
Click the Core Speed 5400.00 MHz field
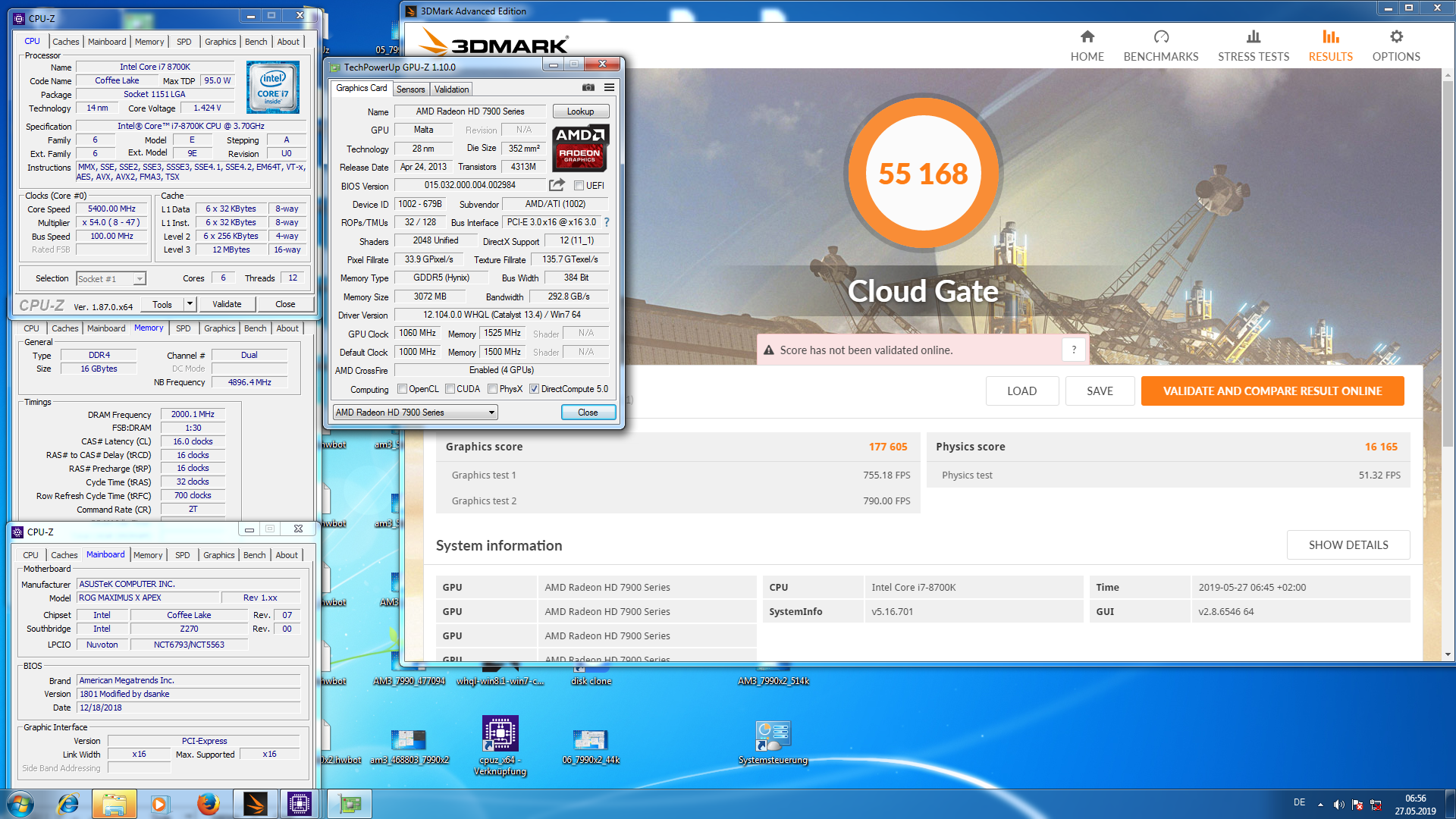click(111, 209)
